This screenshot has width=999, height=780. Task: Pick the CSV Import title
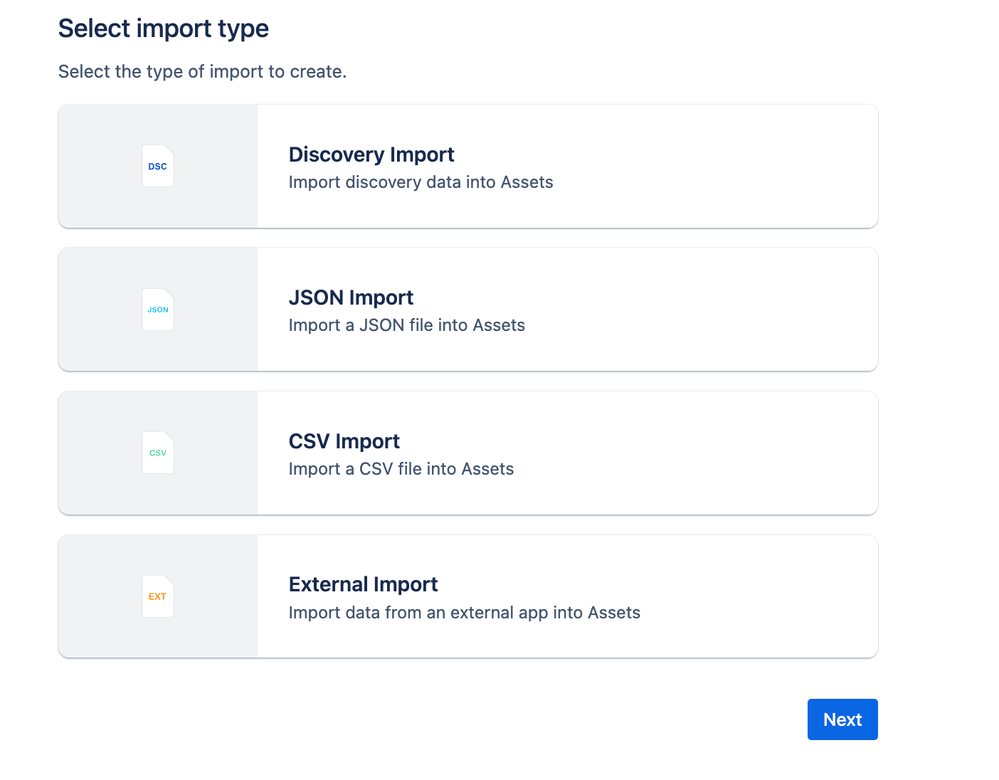click(343, 441)
